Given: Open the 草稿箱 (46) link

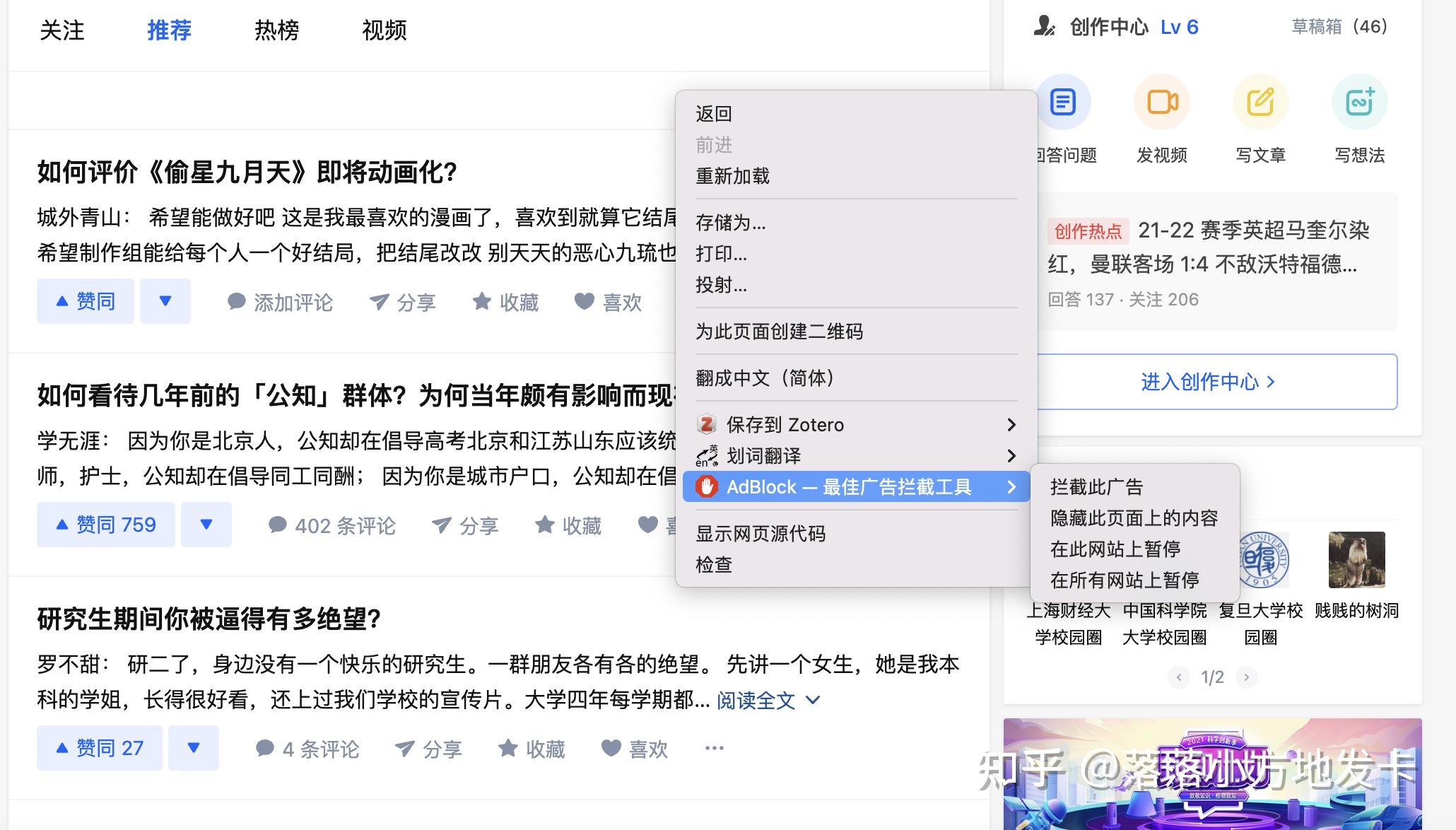Looking at the screenshot, I should pos(1339,27).
